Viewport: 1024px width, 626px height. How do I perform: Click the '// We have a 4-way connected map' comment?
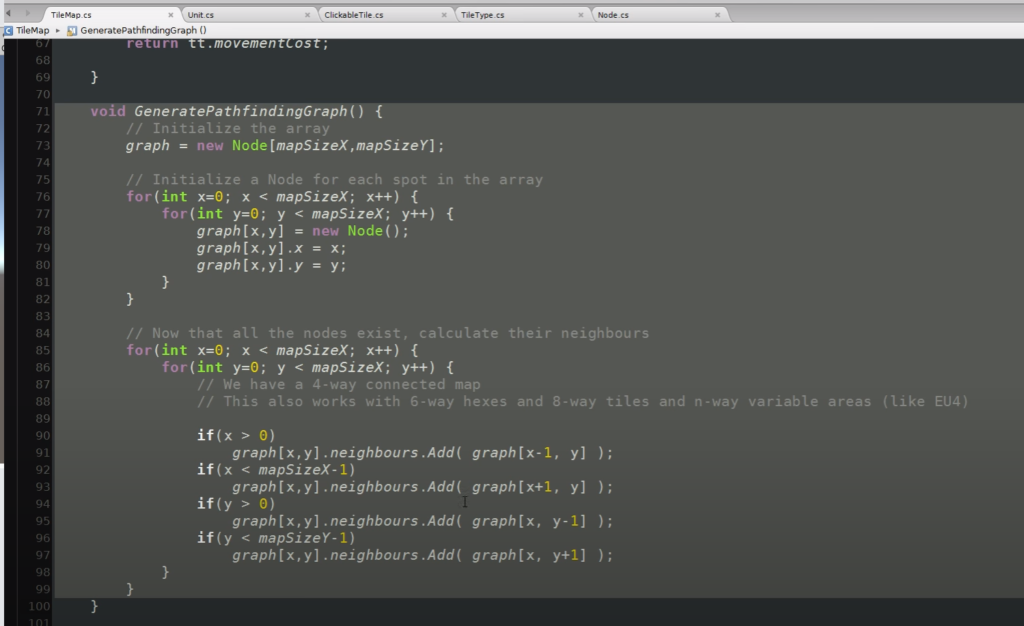[x=339, y=384]
